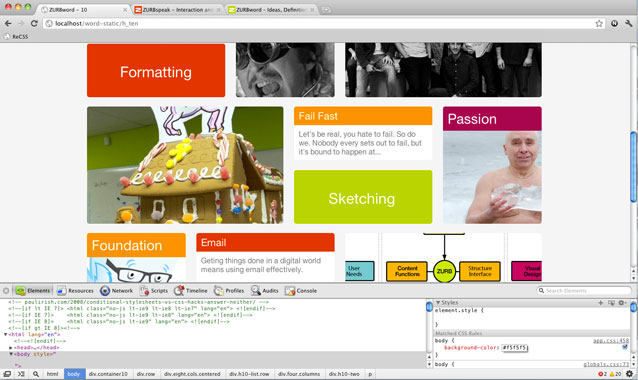The width and height of the screenshot is (638, 380).
Task: Reload the page
Action: coord(34,24)
